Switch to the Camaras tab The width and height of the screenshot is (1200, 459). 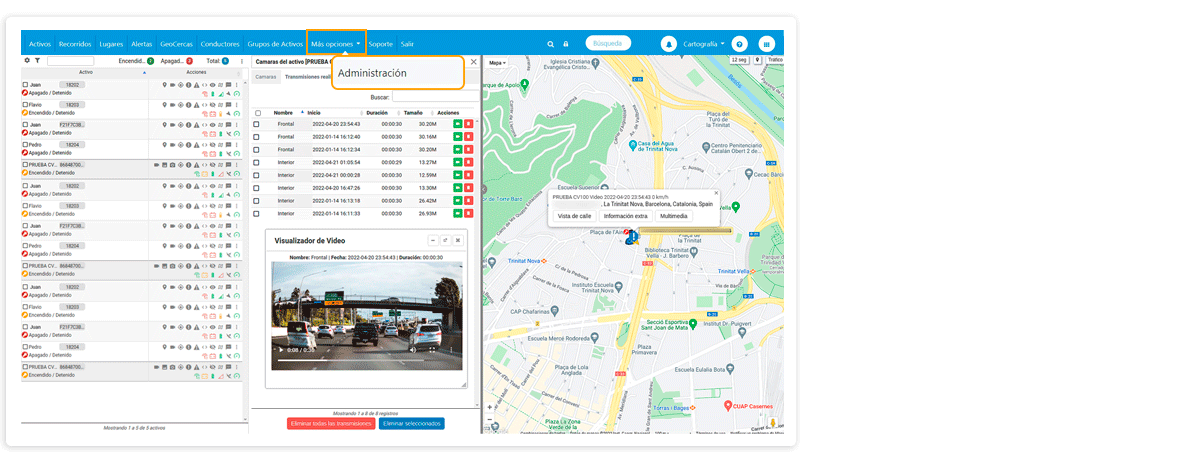tap(265, 76)
